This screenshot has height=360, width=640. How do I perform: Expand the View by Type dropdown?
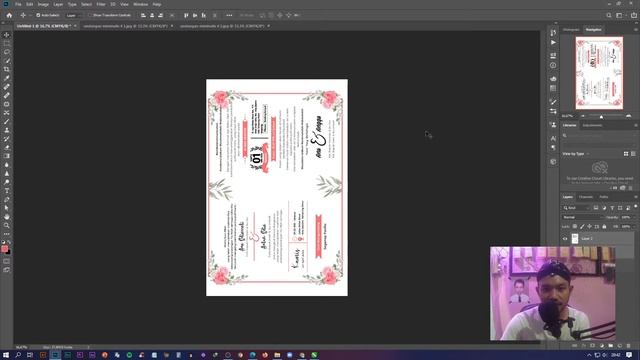point(576,154)
